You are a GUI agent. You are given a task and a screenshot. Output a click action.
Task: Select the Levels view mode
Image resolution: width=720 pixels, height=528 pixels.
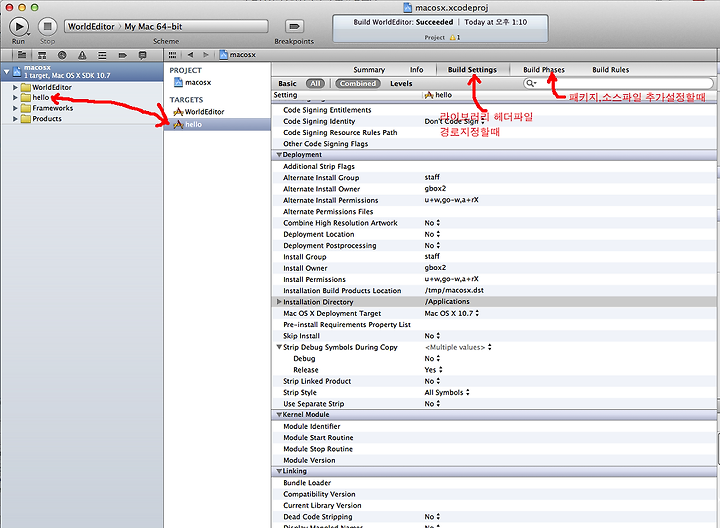click(401, 84)
